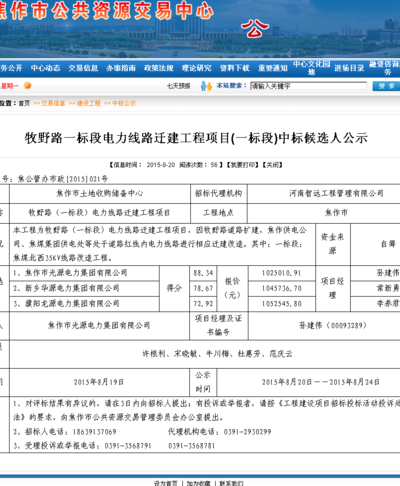The image size is (400, 486).
Task: Click the 搜索 button
Action: (x=386, y=86)
